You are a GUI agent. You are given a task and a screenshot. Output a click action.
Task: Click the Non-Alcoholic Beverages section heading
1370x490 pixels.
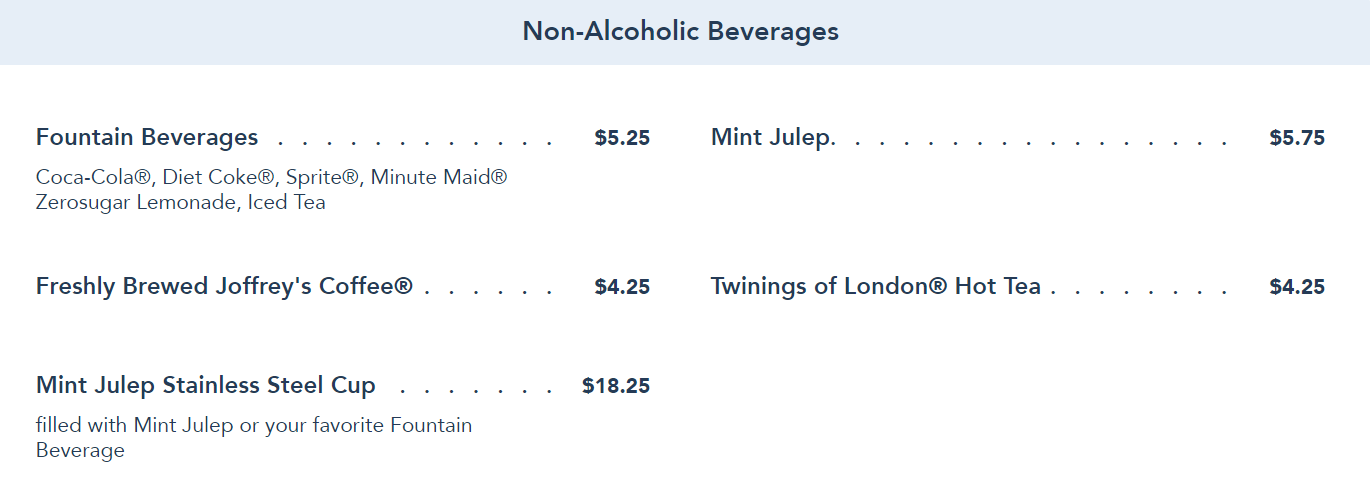(680, 32)
